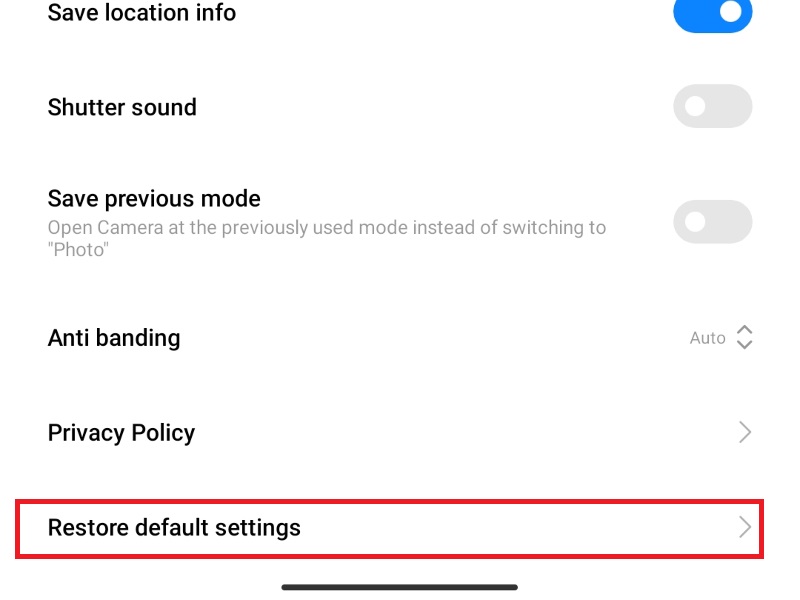Tap the white knob on the blue toggle
800x600 pixels.
(731, 12)
